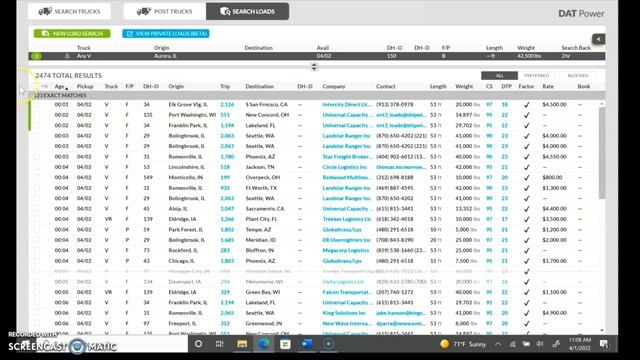
Task: Tick checkbox for Lincolnshire, IL row
Action: pos(37,167)
